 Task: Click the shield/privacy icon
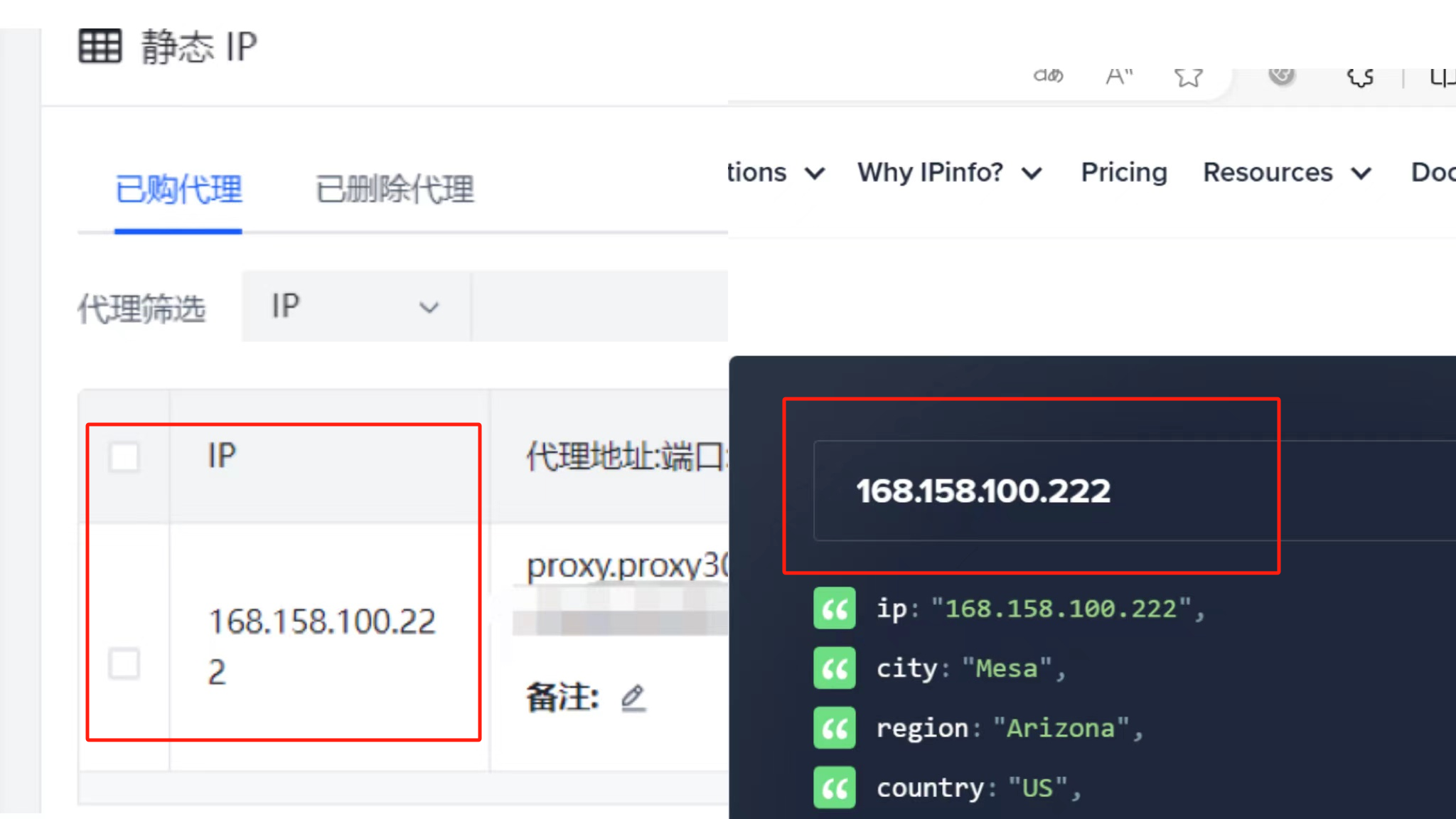point(1281,76)
